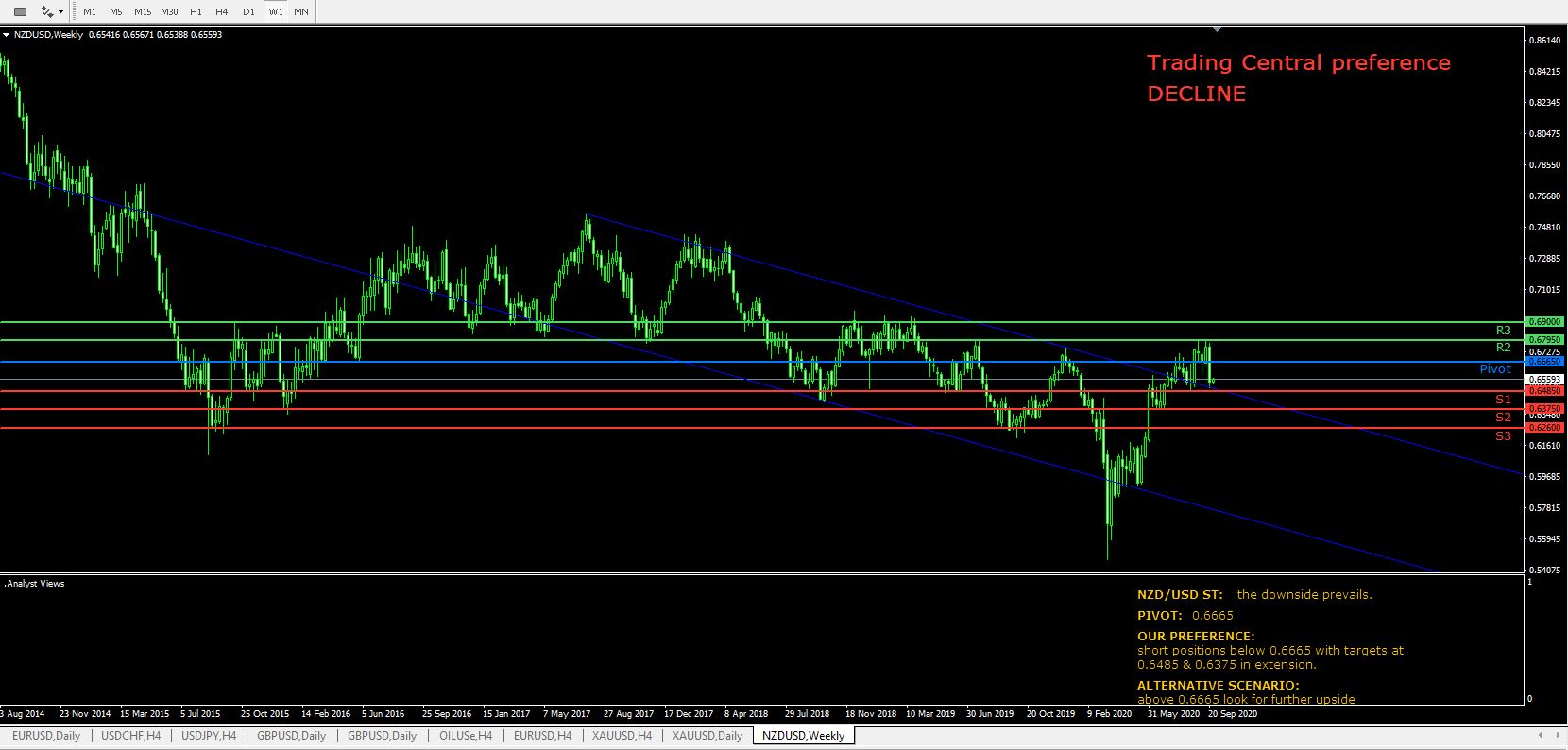Screen dimensions: 1568x750
Task: Select the R3 resistance label
Action: pos(1503,331)
